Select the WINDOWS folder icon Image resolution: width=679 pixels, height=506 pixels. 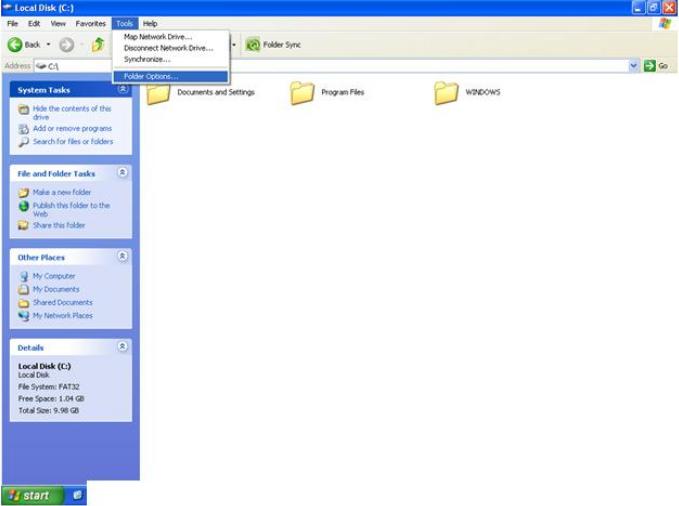coord(446,93)
